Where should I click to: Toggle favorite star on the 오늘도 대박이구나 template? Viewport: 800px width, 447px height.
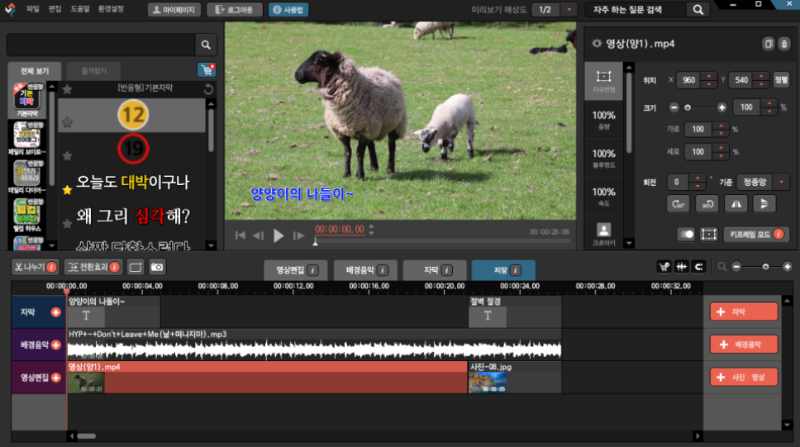(67, 187)
